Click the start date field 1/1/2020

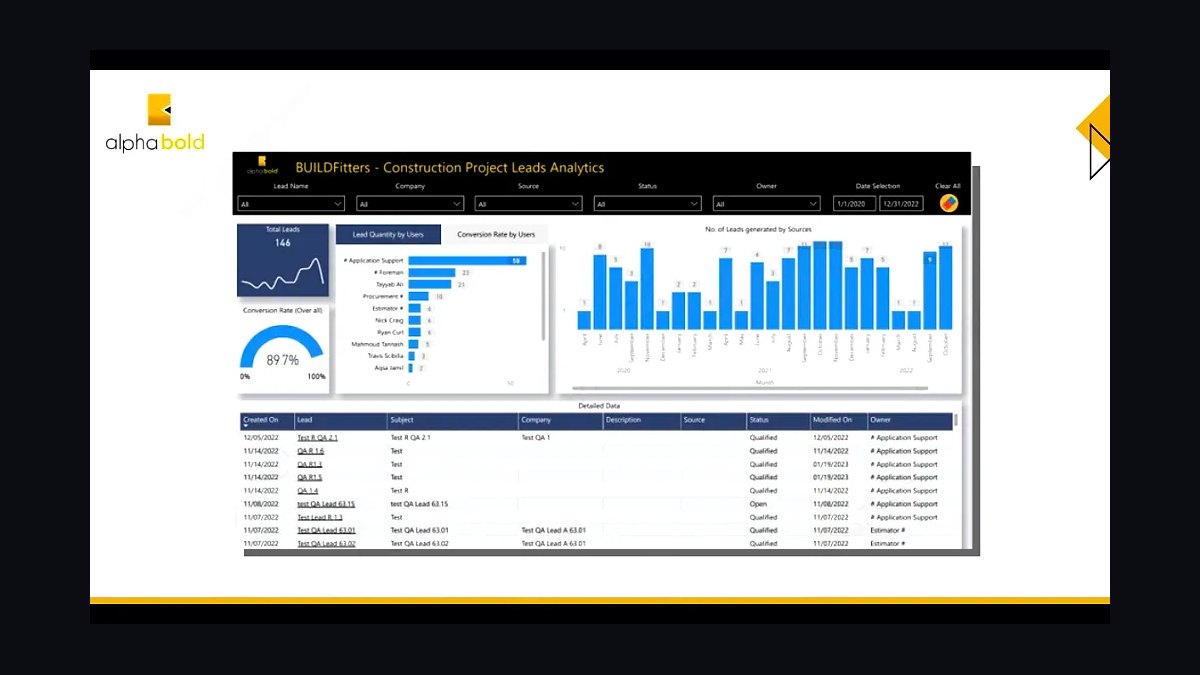(x=855, y=204)
